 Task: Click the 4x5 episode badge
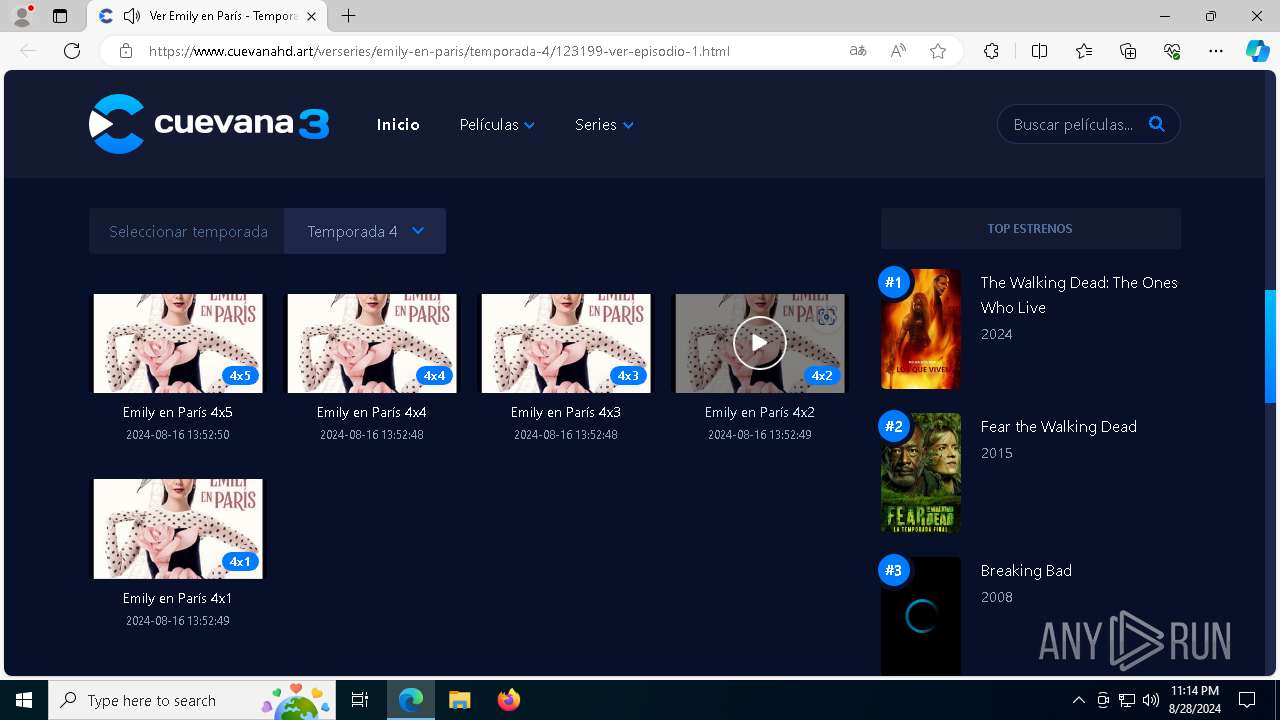240,376
